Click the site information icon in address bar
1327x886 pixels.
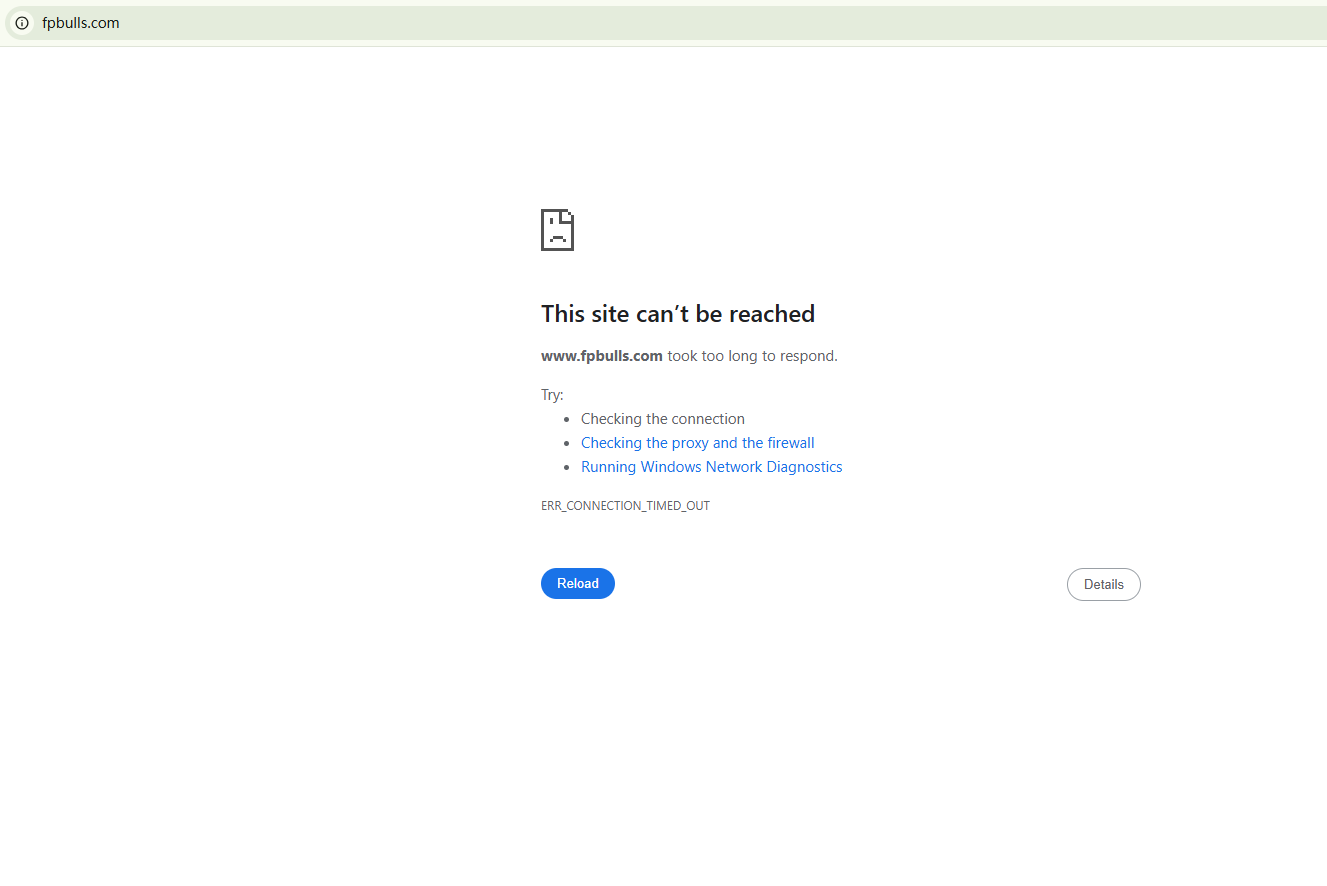[x=22, y=23]
